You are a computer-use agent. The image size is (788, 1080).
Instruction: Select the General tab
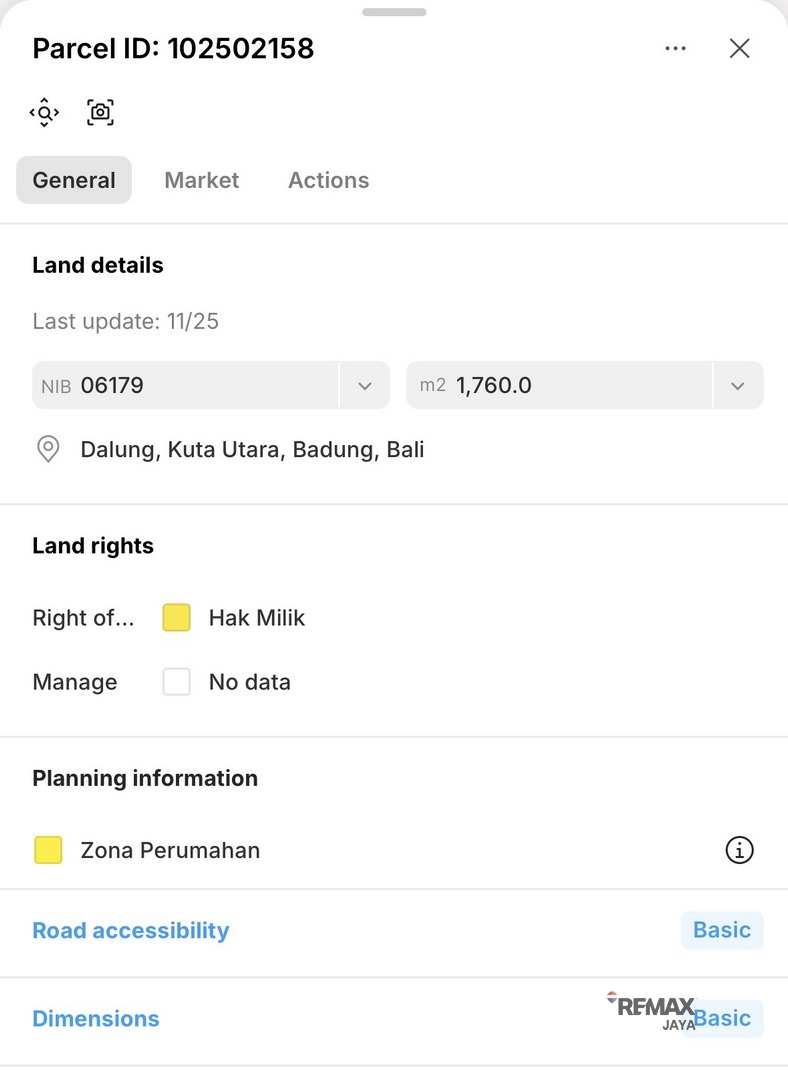[x=74, y=180]
